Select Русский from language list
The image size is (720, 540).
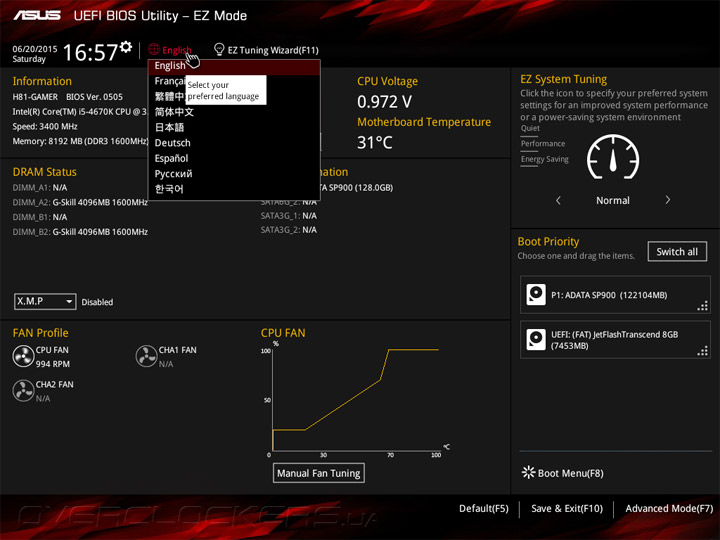click(x=234, y=174)
